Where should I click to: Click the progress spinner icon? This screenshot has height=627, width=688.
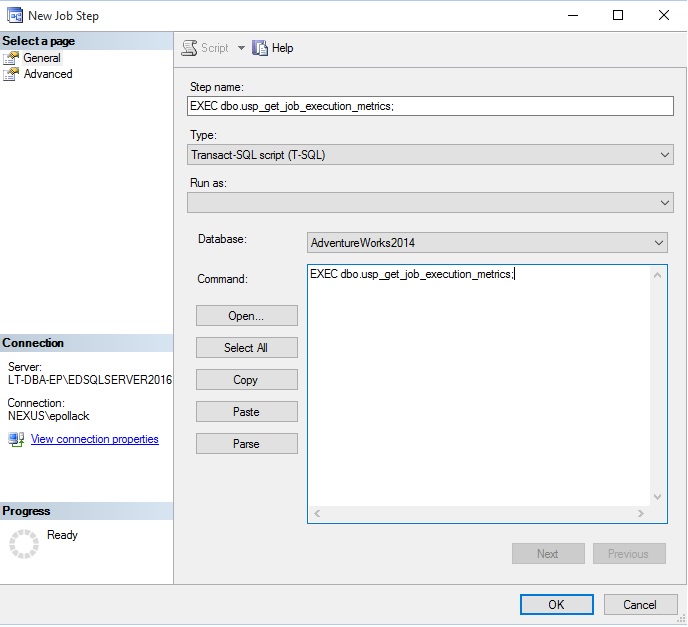tap(24, 544)
